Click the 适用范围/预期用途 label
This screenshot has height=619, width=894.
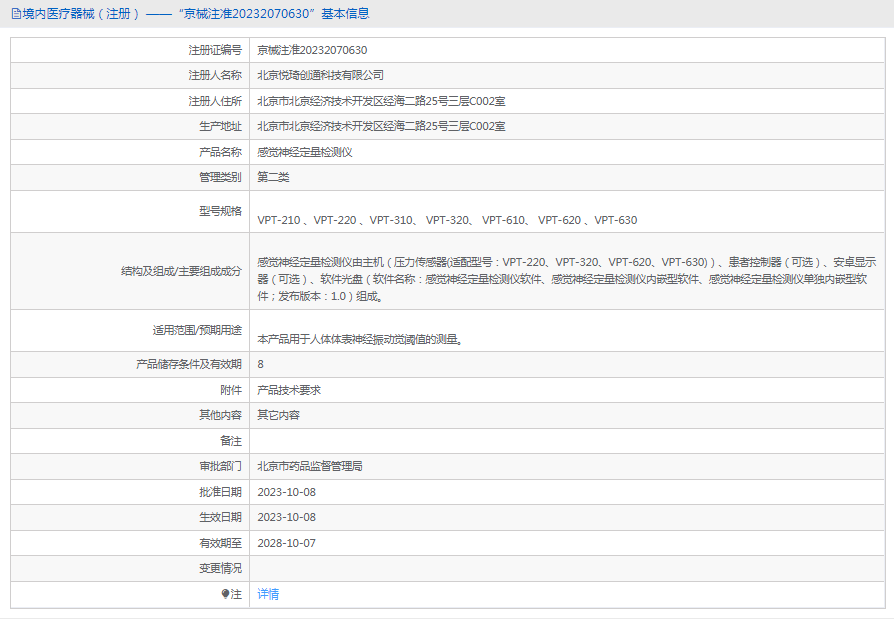tap(197, 330)
